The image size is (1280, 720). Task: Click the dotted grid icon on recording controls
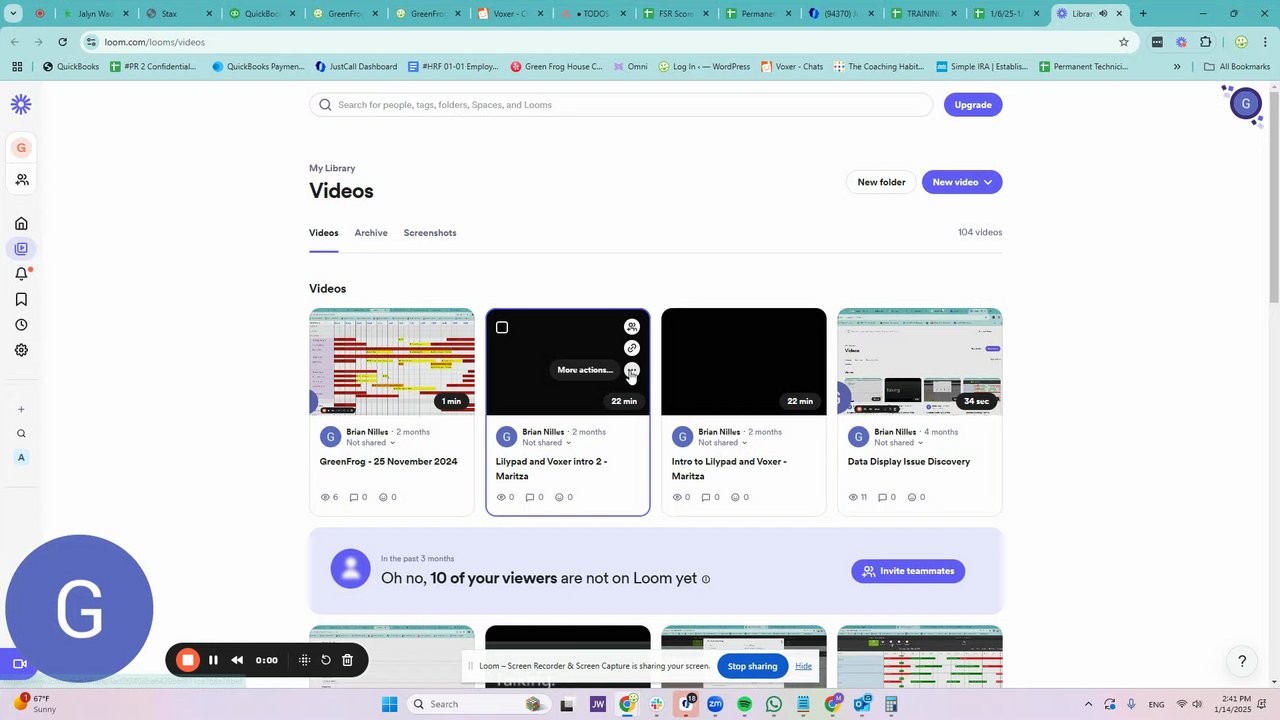tap(305, 660)
